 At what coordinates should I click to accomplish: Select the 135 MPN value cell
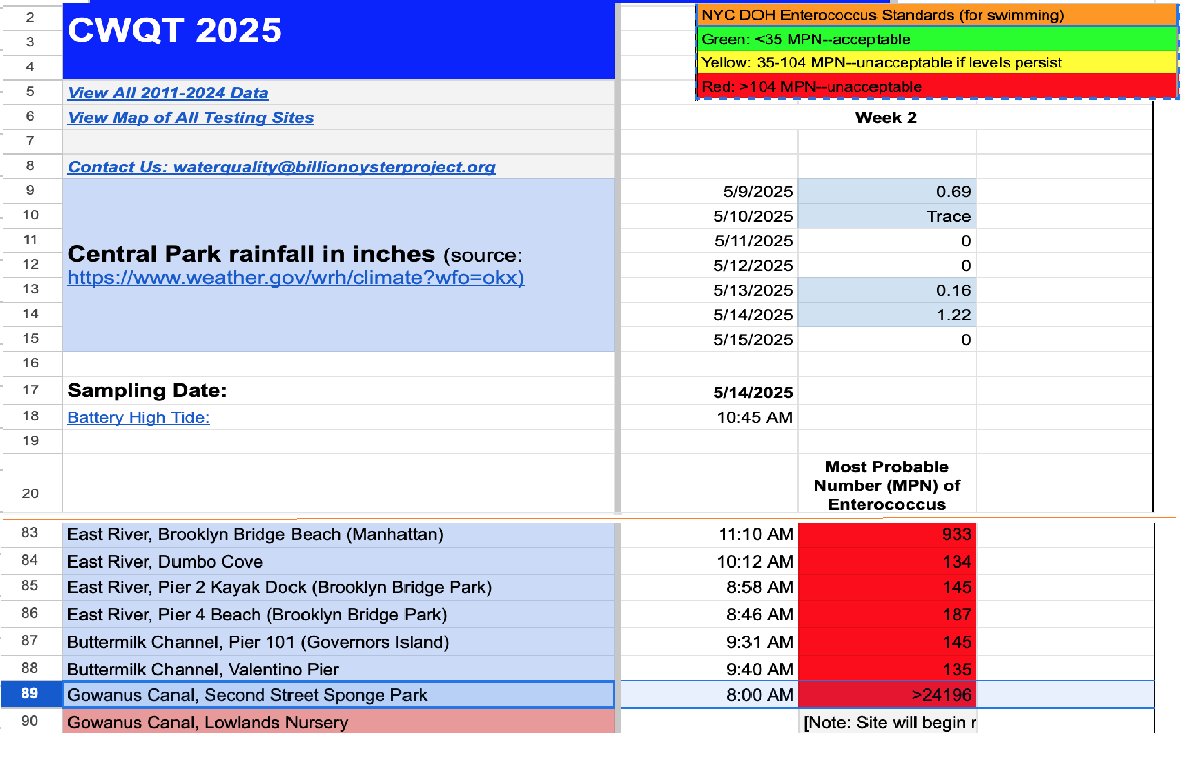tap(887, 669)
